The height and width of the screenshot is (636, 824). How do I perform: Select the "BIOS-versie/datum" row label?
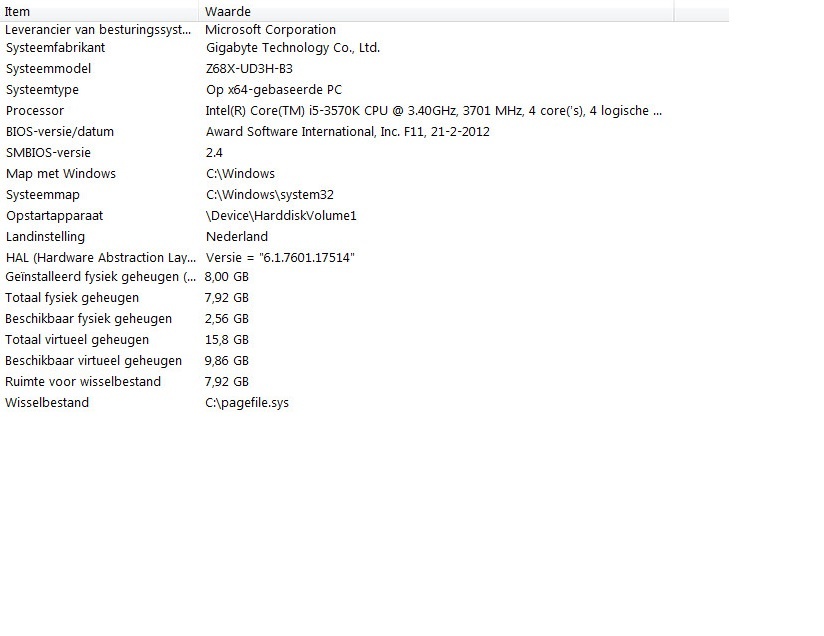[x=60, y=132]
